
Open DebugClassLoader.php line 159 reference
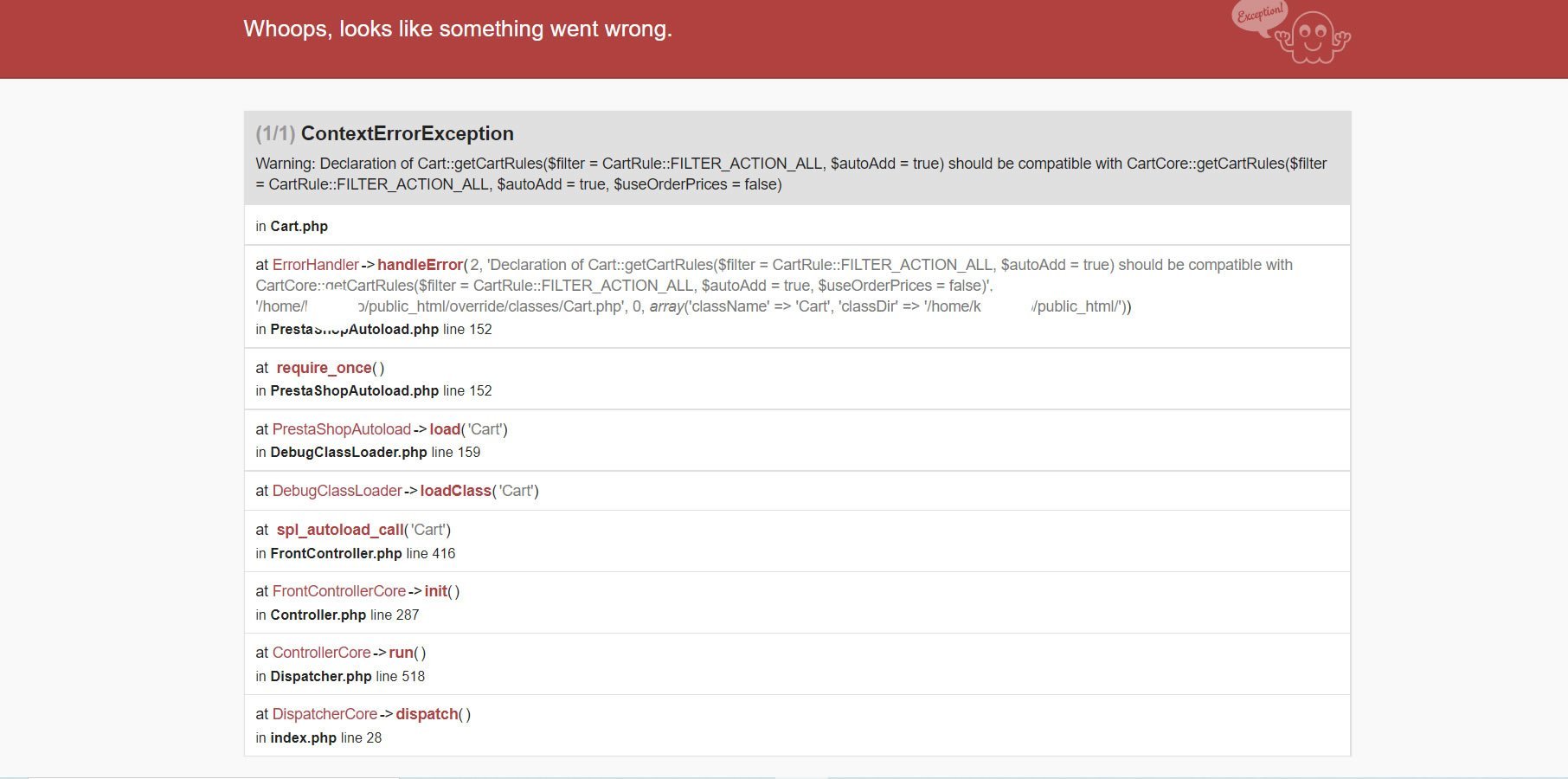coord(349,452)
